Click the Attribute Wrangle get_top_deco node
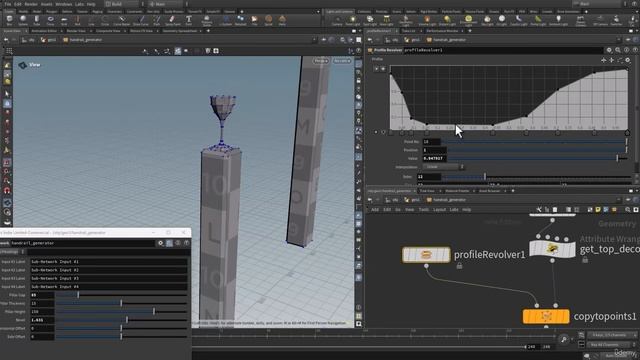Viewport: 640px width, 360px height. coord(552,249)
